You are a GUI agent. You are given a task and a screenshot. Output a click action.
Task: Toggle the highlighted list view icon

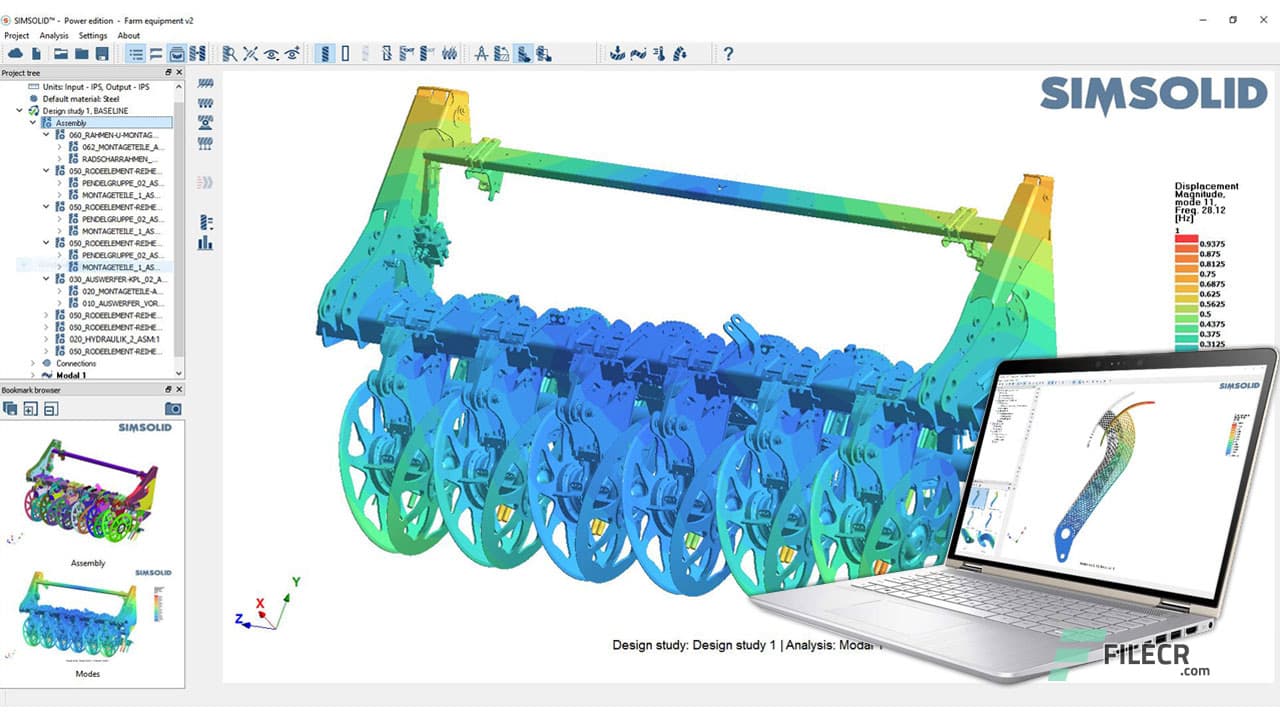pyautogui.click(x=137, y=53)
